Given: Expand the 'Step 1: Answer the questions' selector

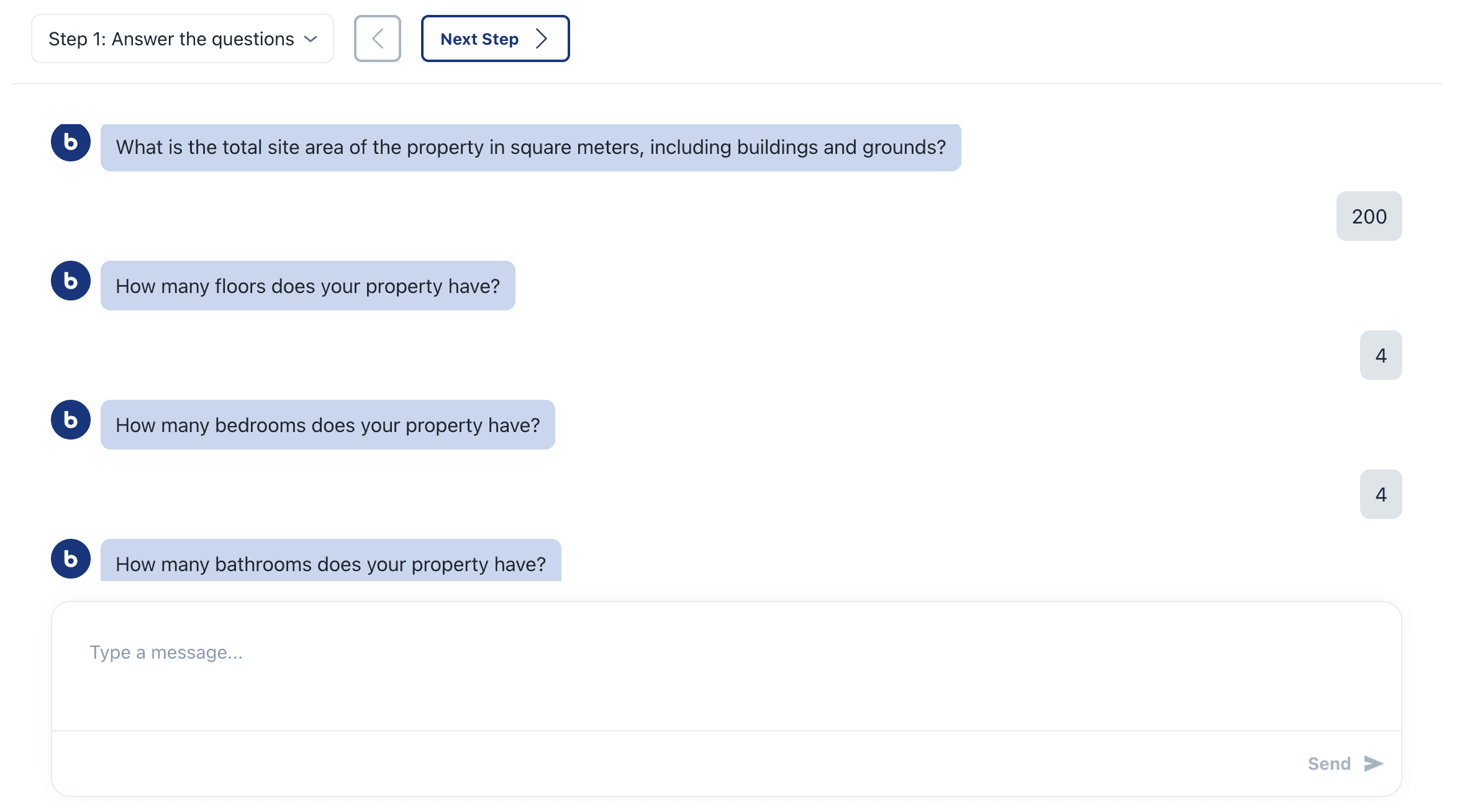Looking at the screenshot, I should tap(183, 38).
